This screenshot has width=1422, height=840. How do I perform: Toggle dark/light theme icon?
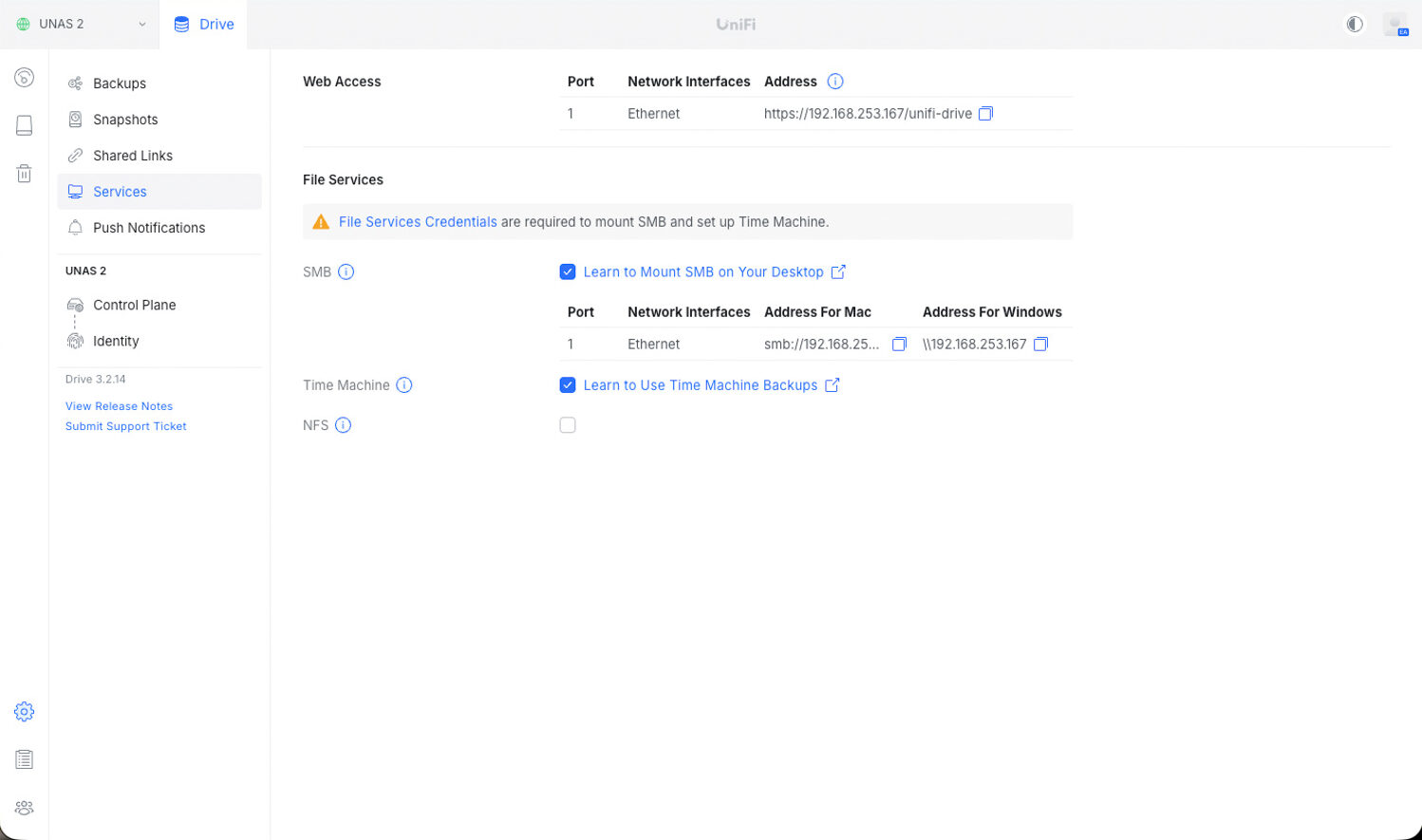1355,25
